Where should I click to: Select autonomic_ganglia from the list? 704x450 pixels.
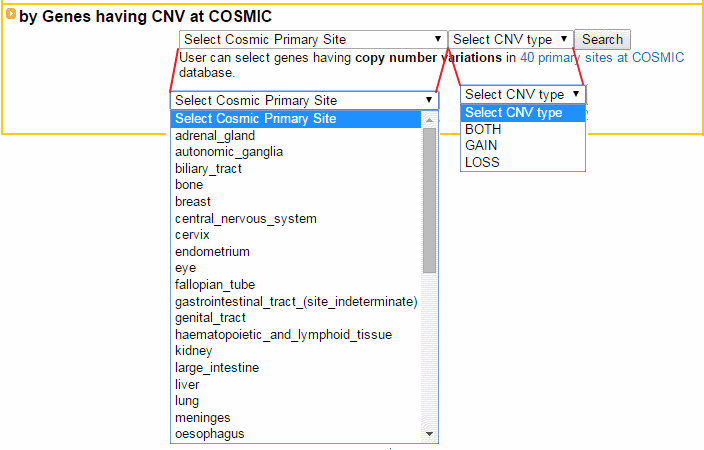click(x=295, y=152)
